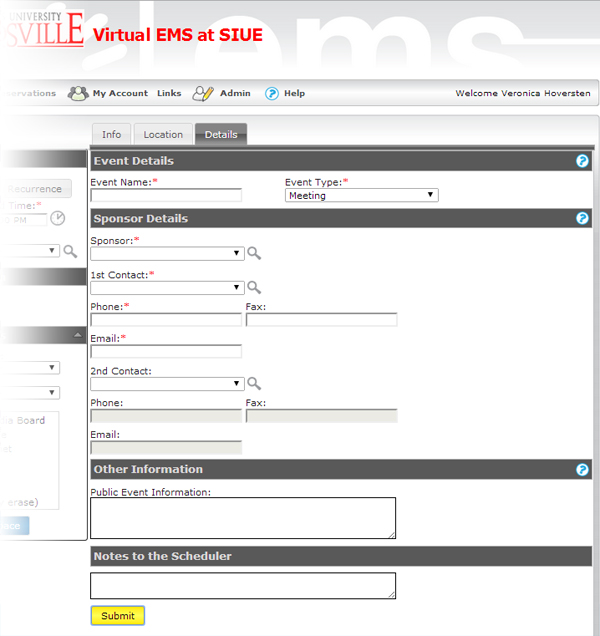Open the Links menu item
Image resolution: width=600 pixels, height=636 pixels.
pyautogui.click(x=169, y=94)
